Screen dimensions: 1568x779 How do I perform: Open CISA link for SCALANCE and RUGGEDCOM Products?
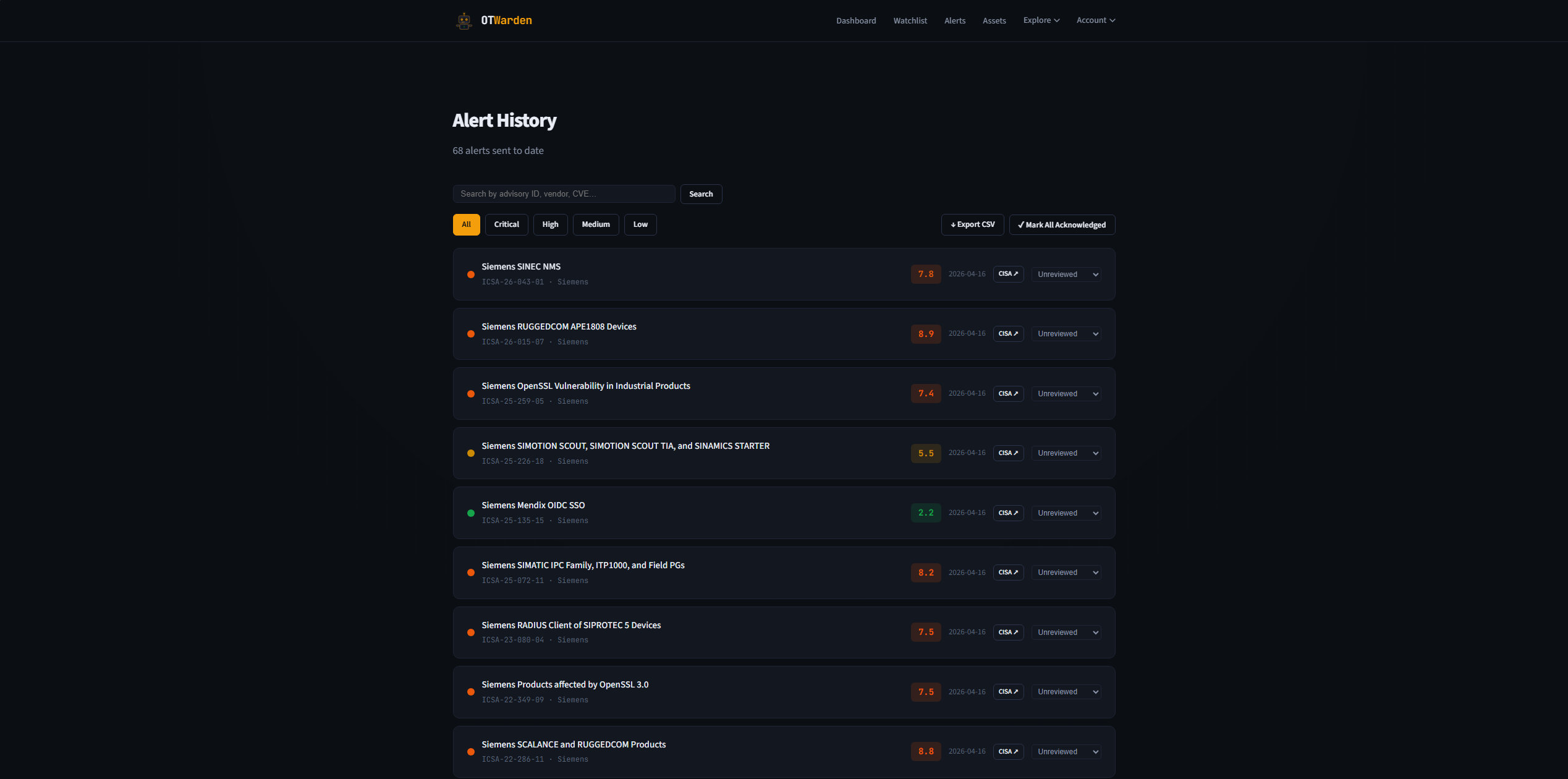point(1008,752)
